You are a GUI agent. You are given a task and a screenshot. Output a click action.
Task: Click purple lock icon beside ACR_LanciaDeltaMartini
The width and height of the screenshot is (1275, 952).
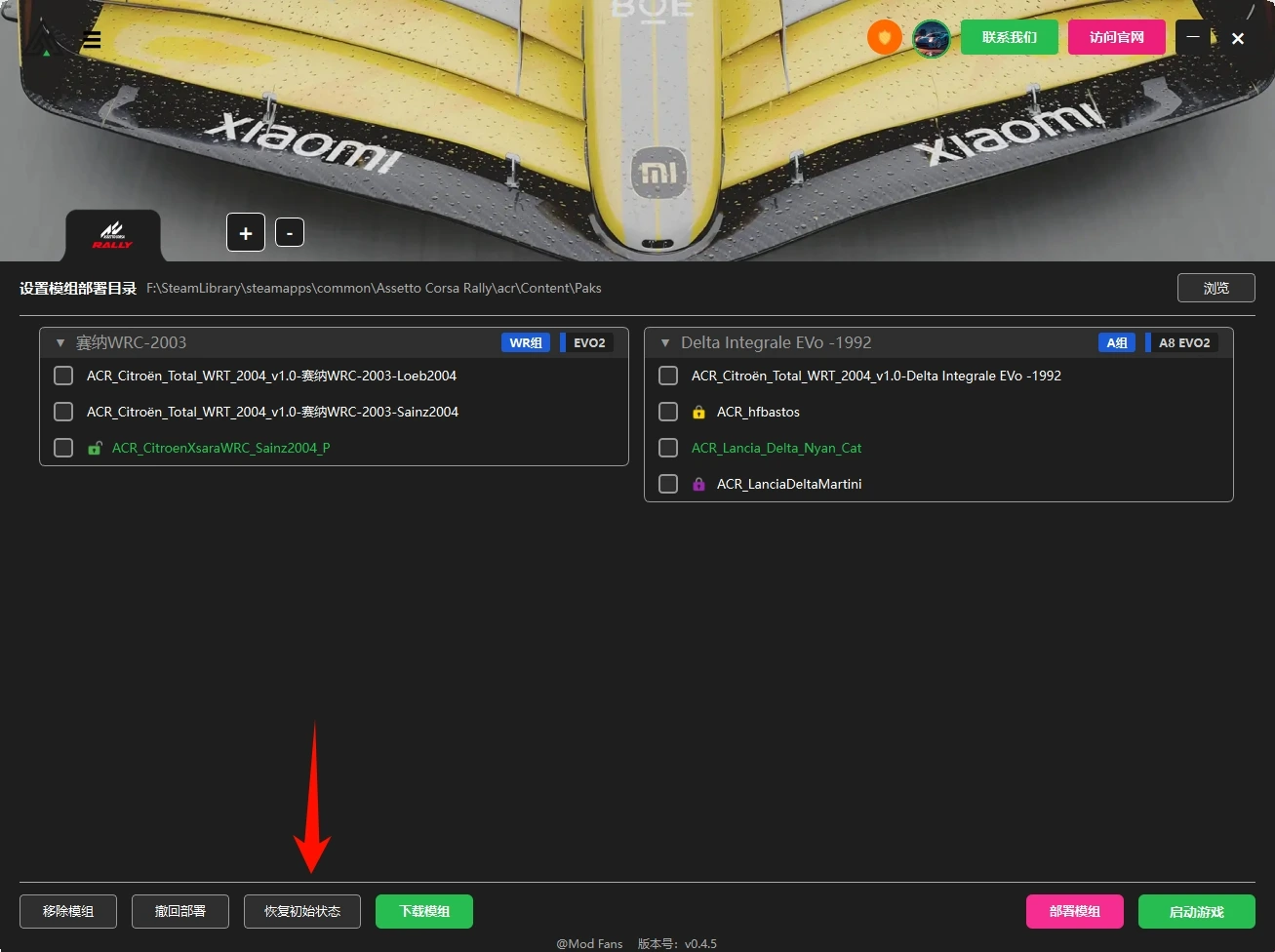pos(698,485)
